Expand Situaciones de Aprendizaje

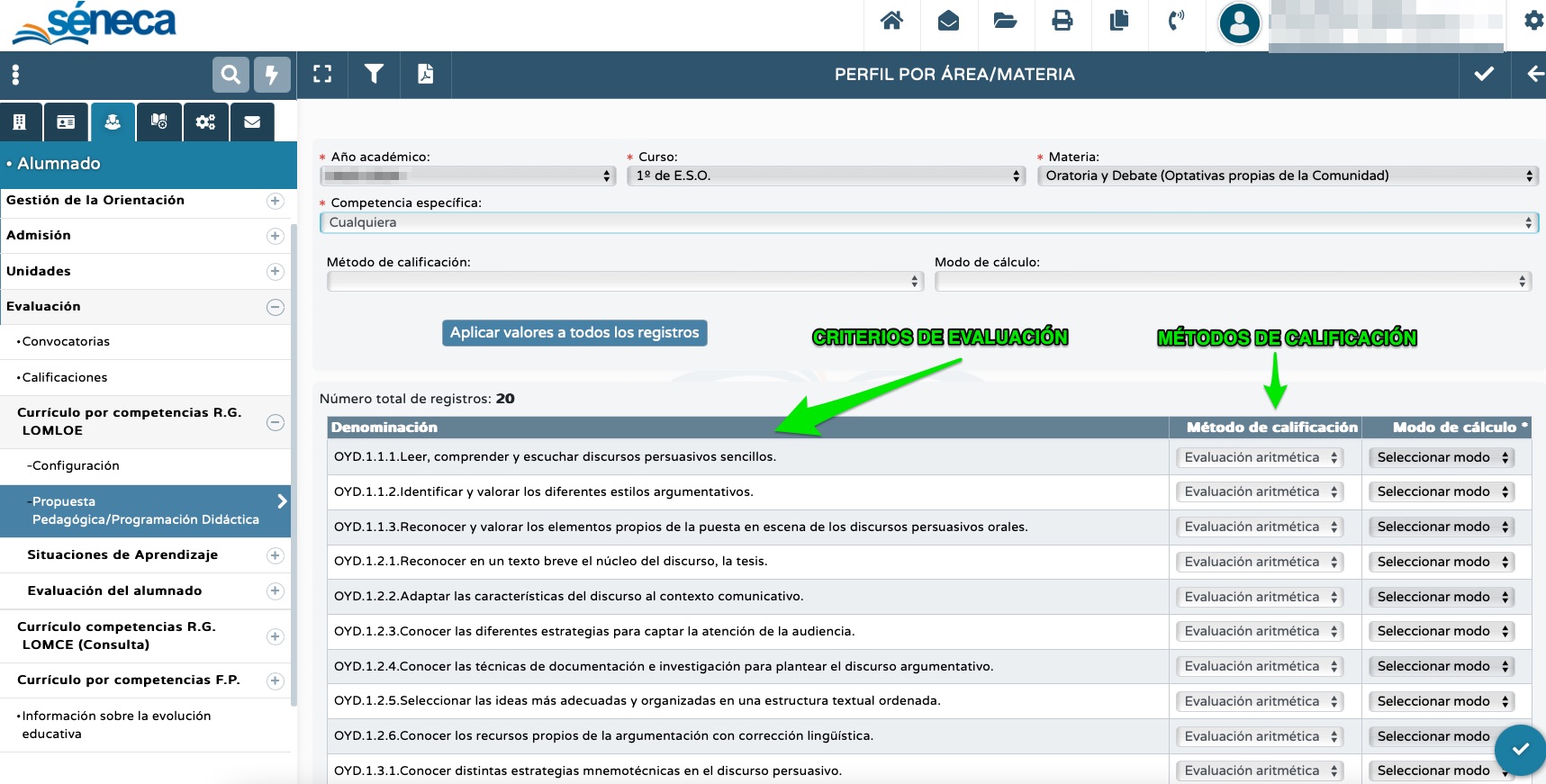[276, 555]
